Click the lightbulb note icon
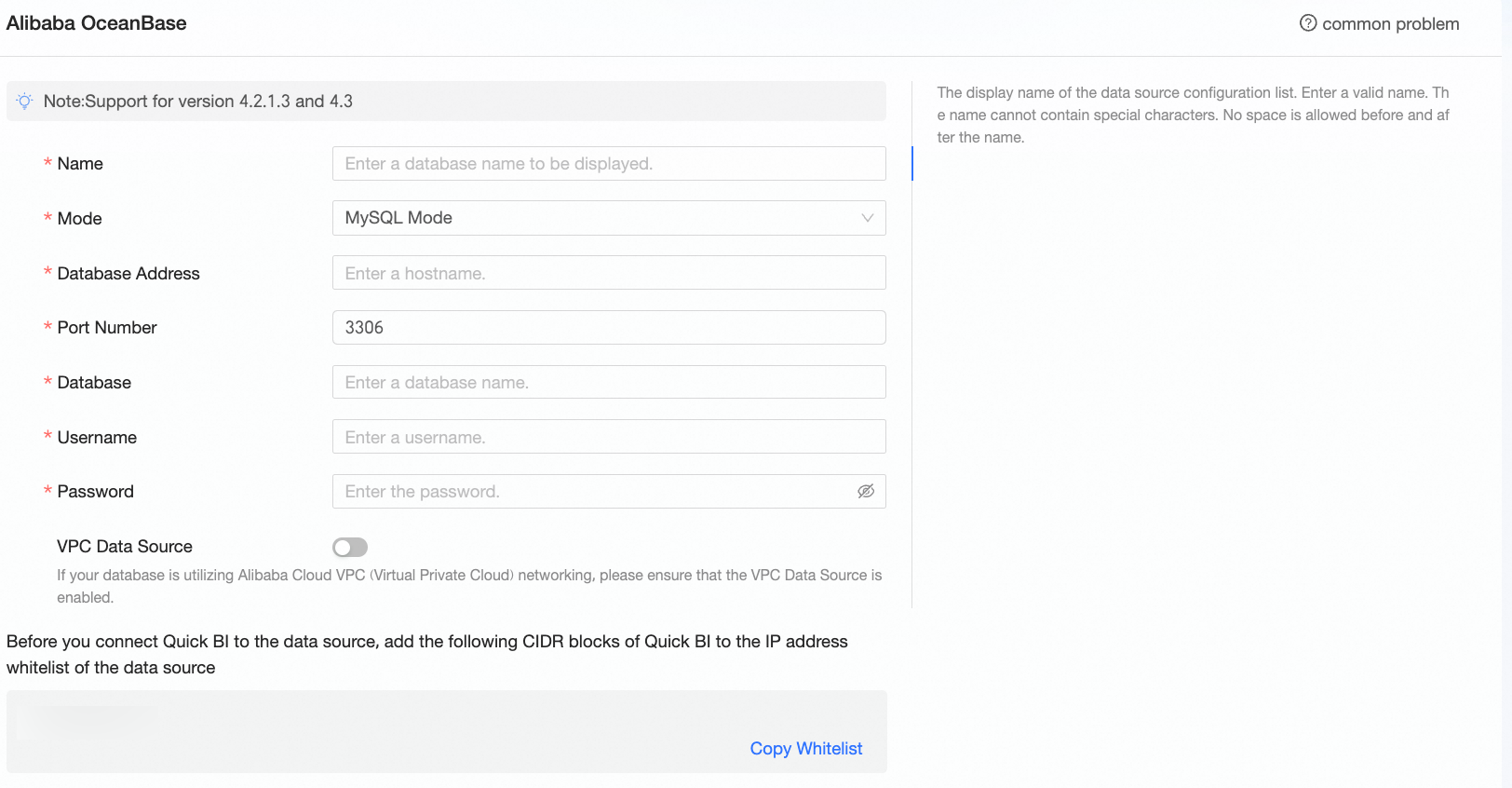Screen dimensions: 1512x788 pos(25,102)
